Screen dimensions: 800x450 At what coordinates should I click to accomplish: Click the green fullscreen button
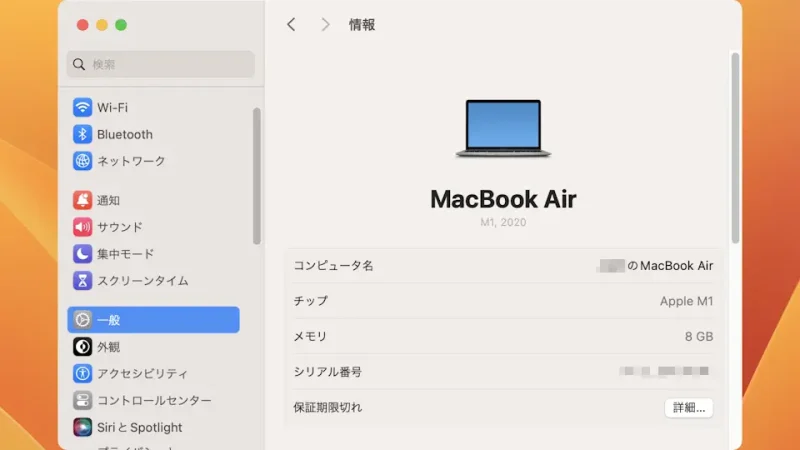121,25
